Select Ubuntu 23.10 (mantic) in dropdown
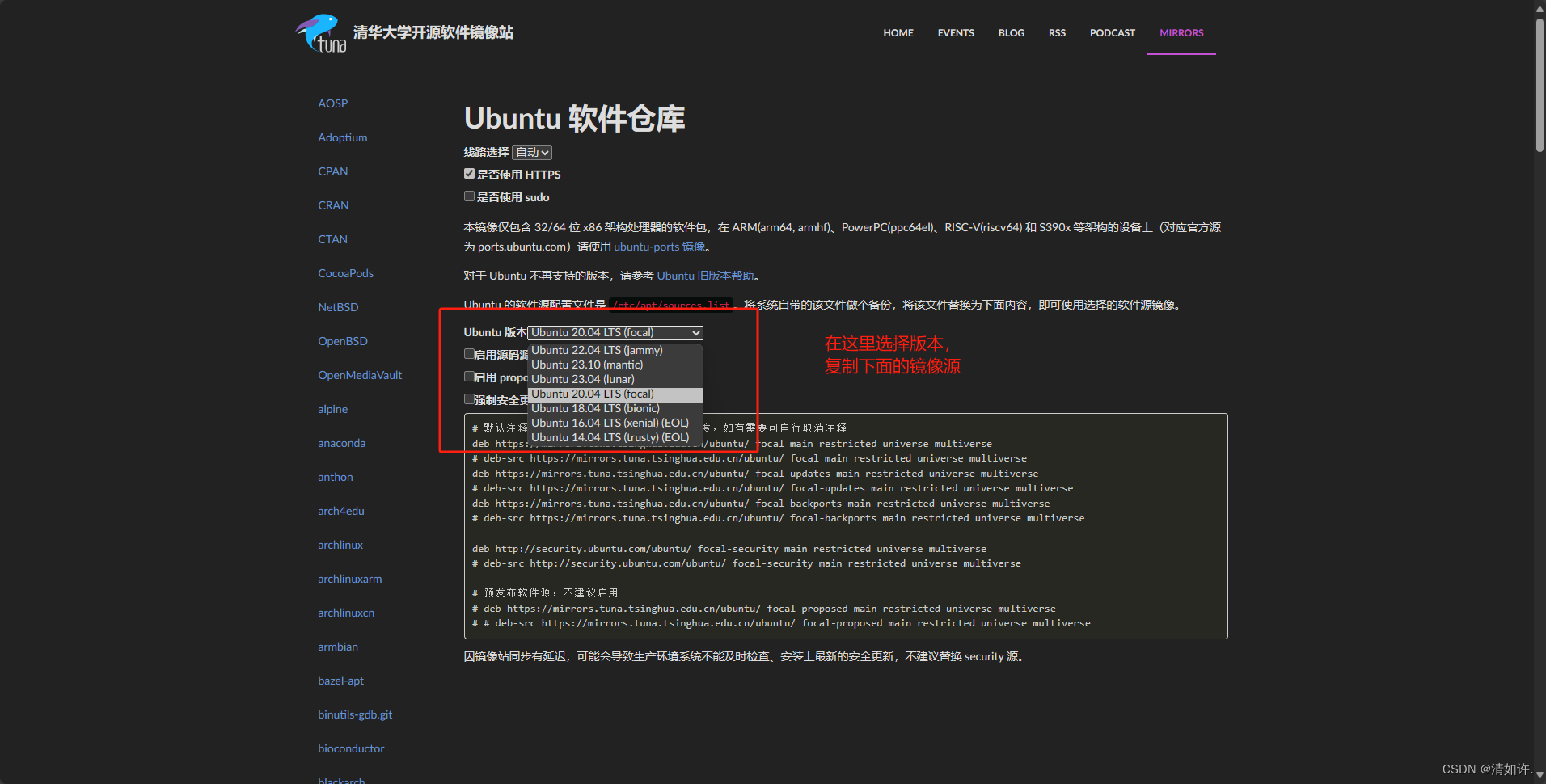The height and width of the screenshot is (784, 1546). (x=587, y=365)
